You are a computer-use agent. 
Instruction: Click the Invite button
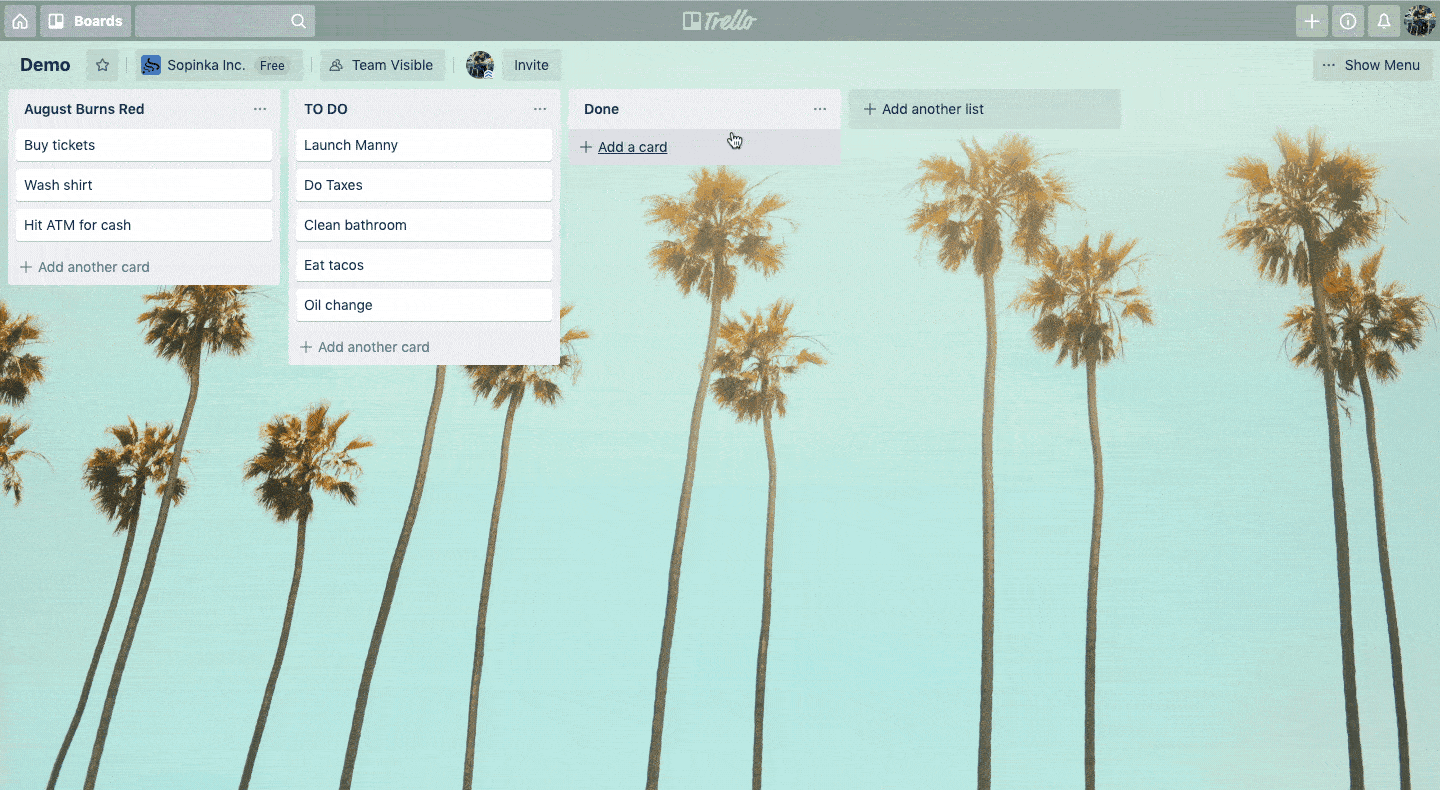coord(531,65)
